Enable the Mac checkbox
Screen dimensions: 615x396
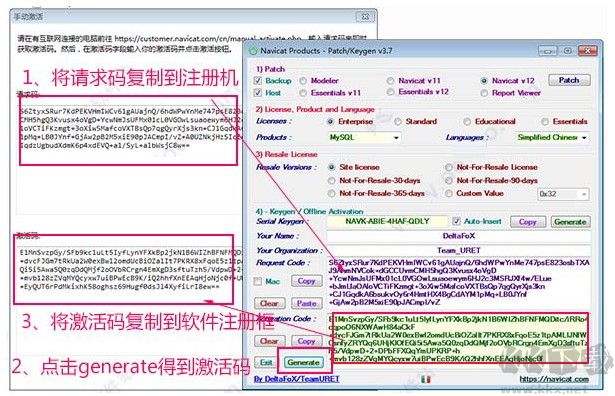[258, 282]
